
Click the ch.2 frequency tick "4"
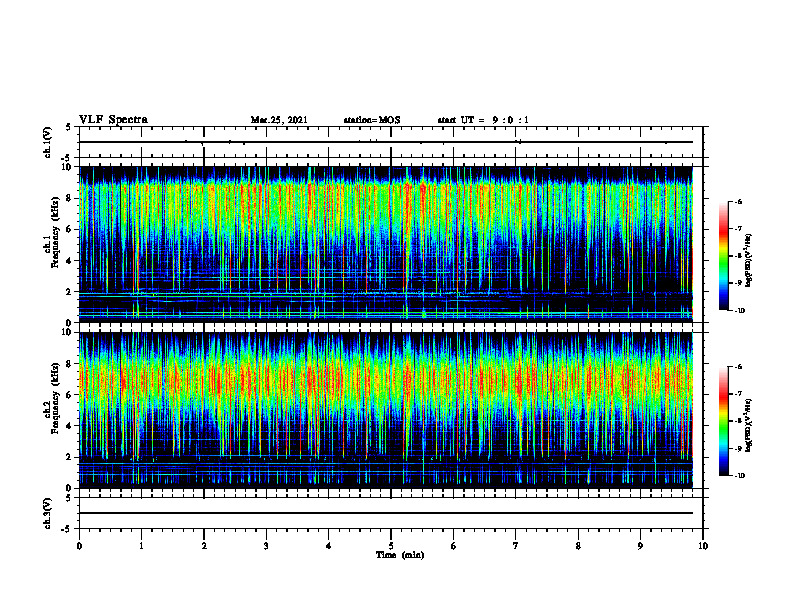(69, 426)
